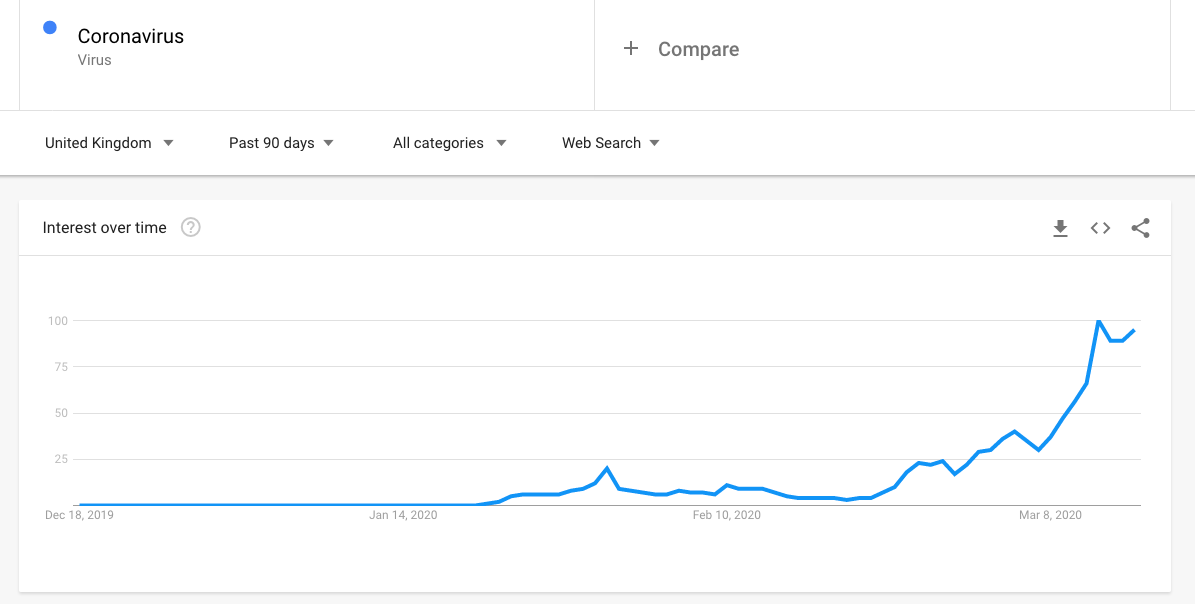1195x604 pixels.
Task: Select the Coronavirus search term
Action: pos(130,36)
